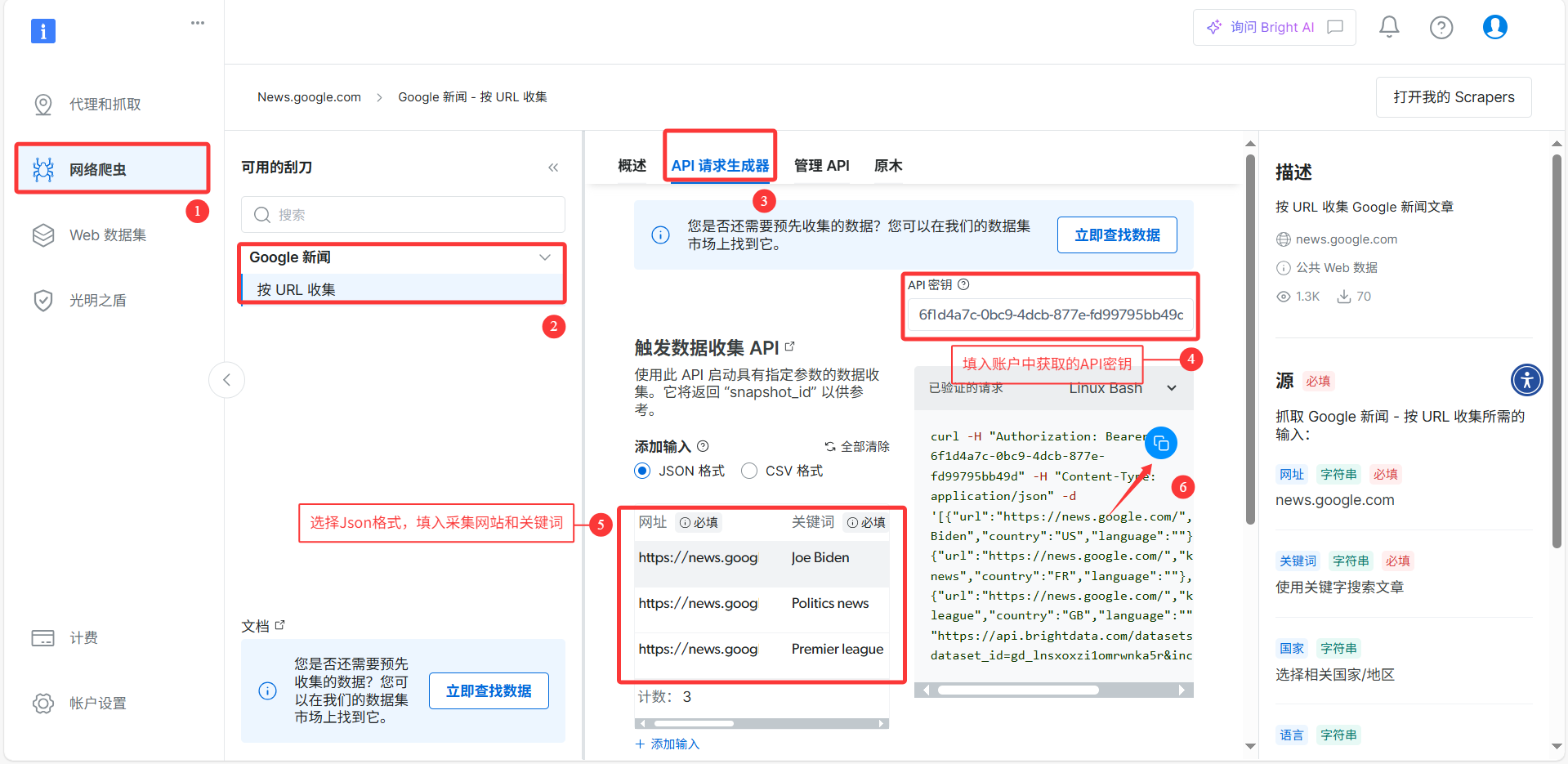Ask Bright AI assistant
This screenshot has height=764, width=1568.
(1274, 27)
